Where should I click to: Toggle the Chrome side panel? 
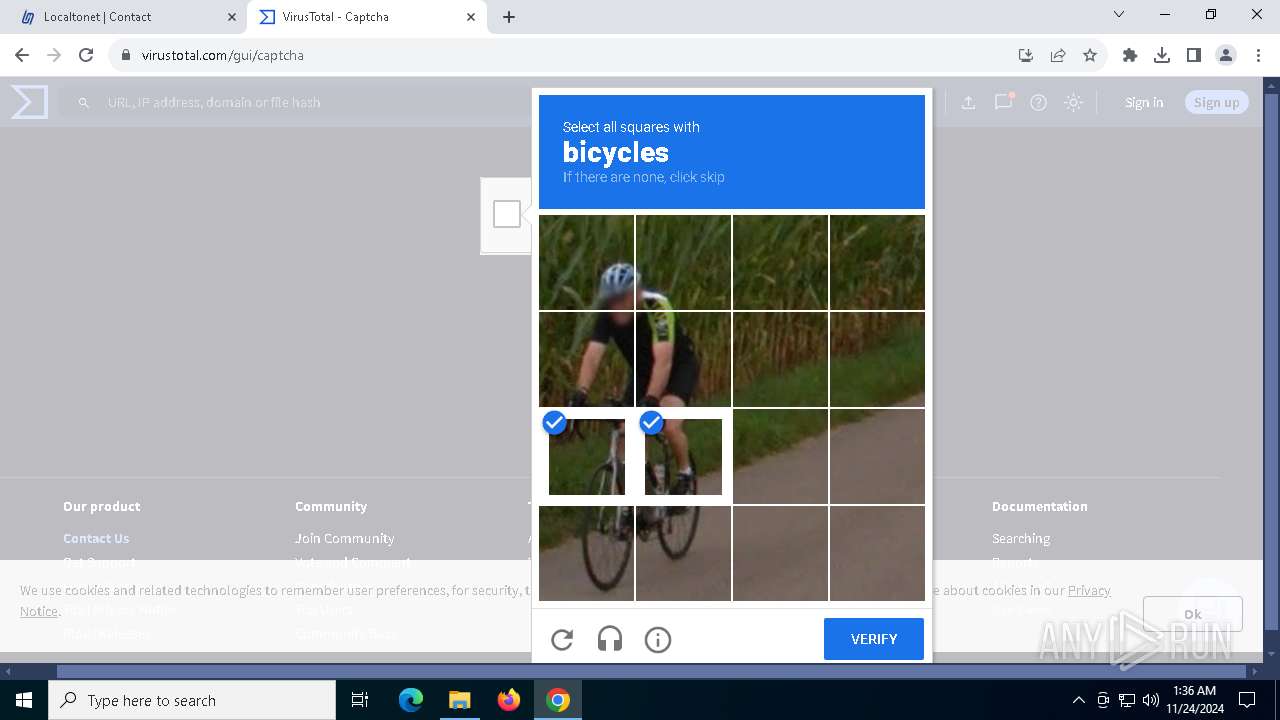(x=1194, y=55)
